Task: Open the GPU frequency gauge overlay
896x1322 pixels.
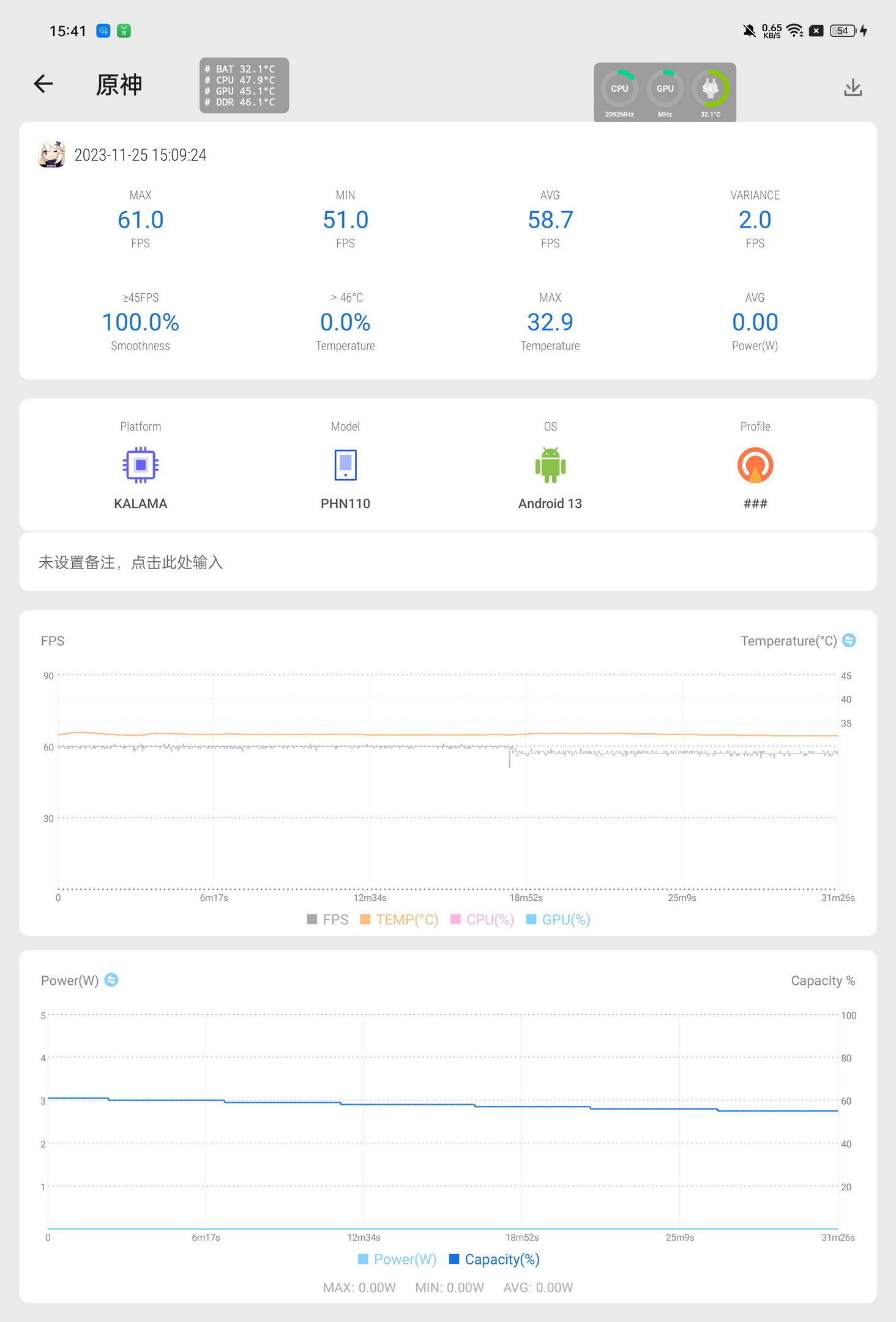Action: pyautogui.click(x=665, y=93)
